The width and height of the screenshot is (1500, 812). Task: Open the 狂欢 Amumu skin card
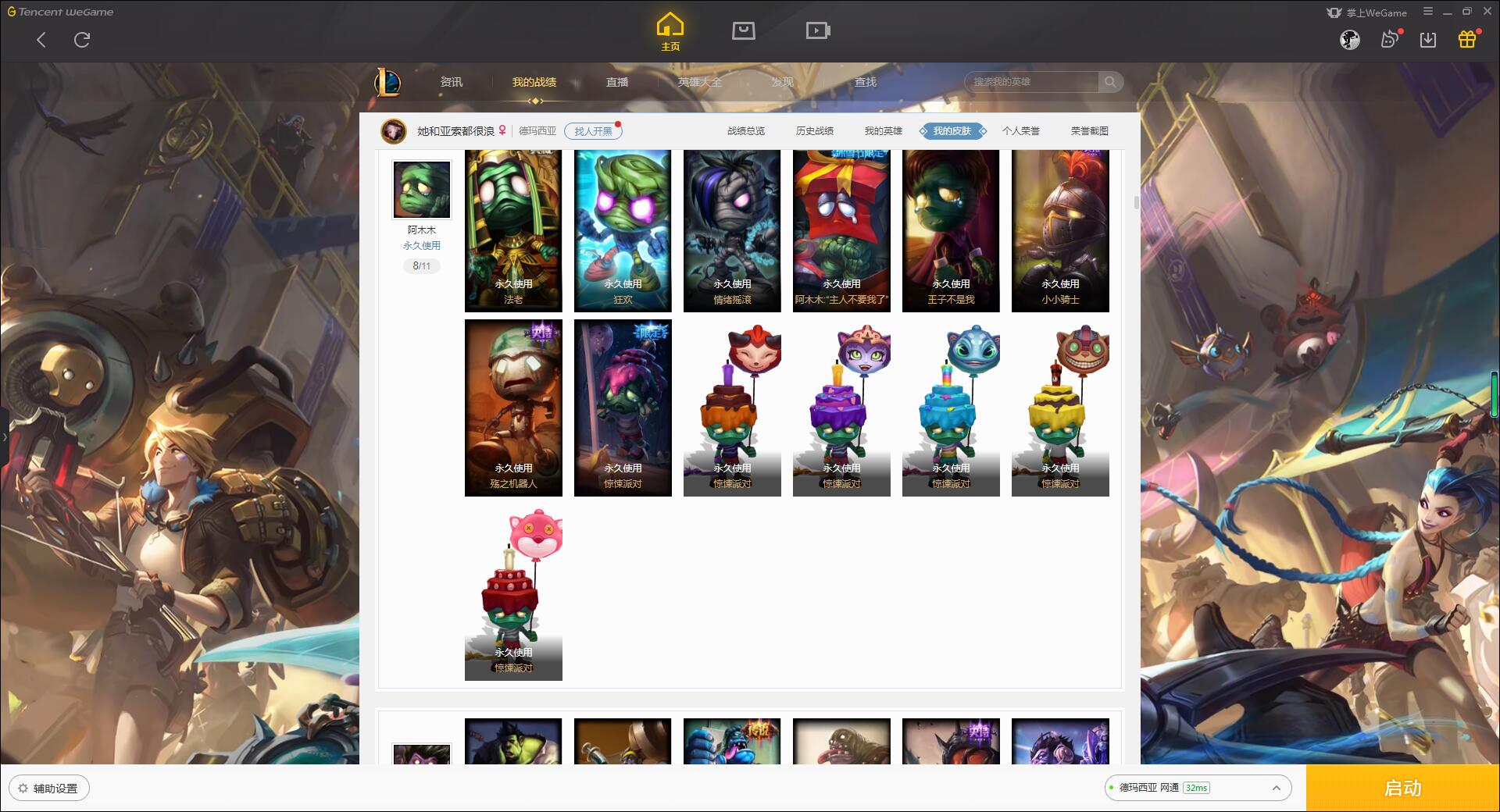pyautogui.click(x=623, y=231)
